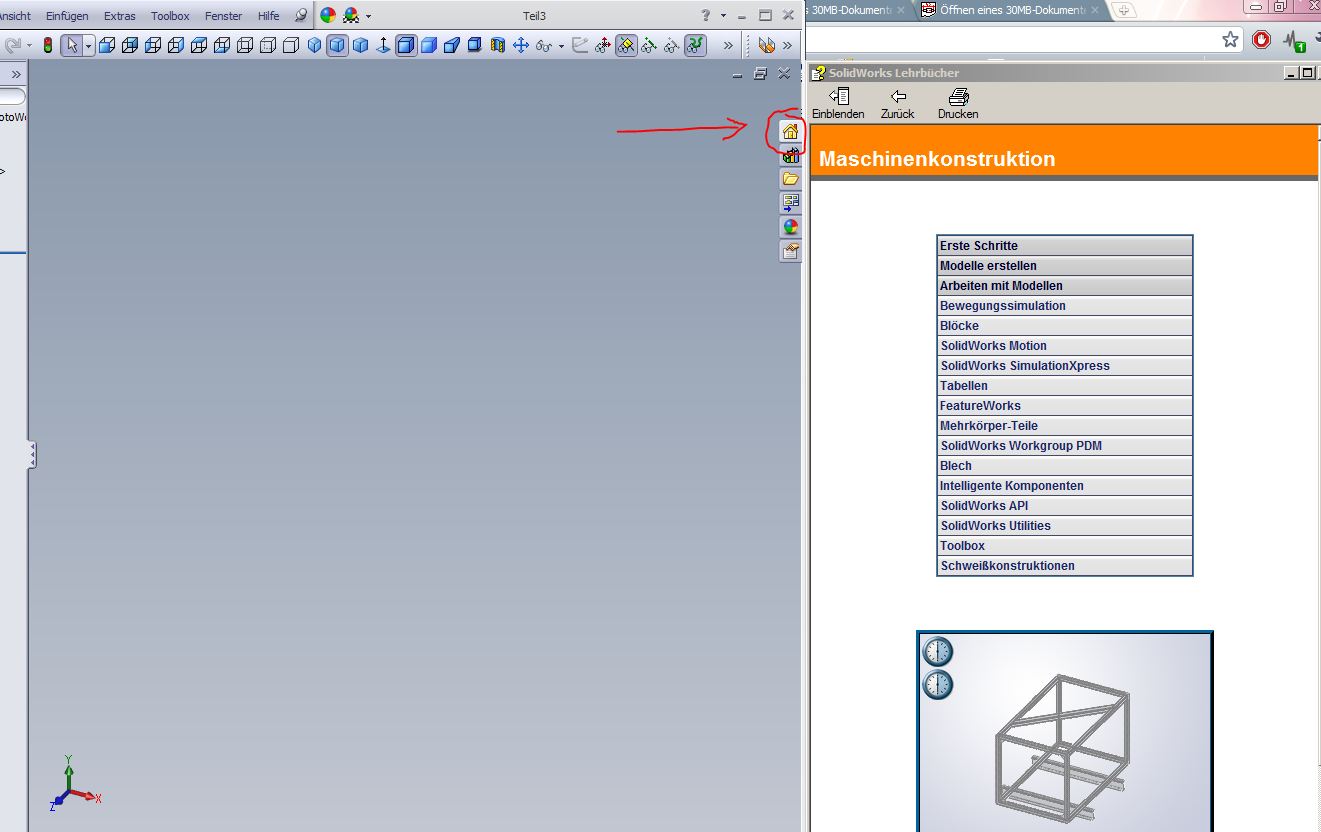
Task: Open the Toolbox tutorial link in Lehrbücher
Action: click(x=1065, y=546)
